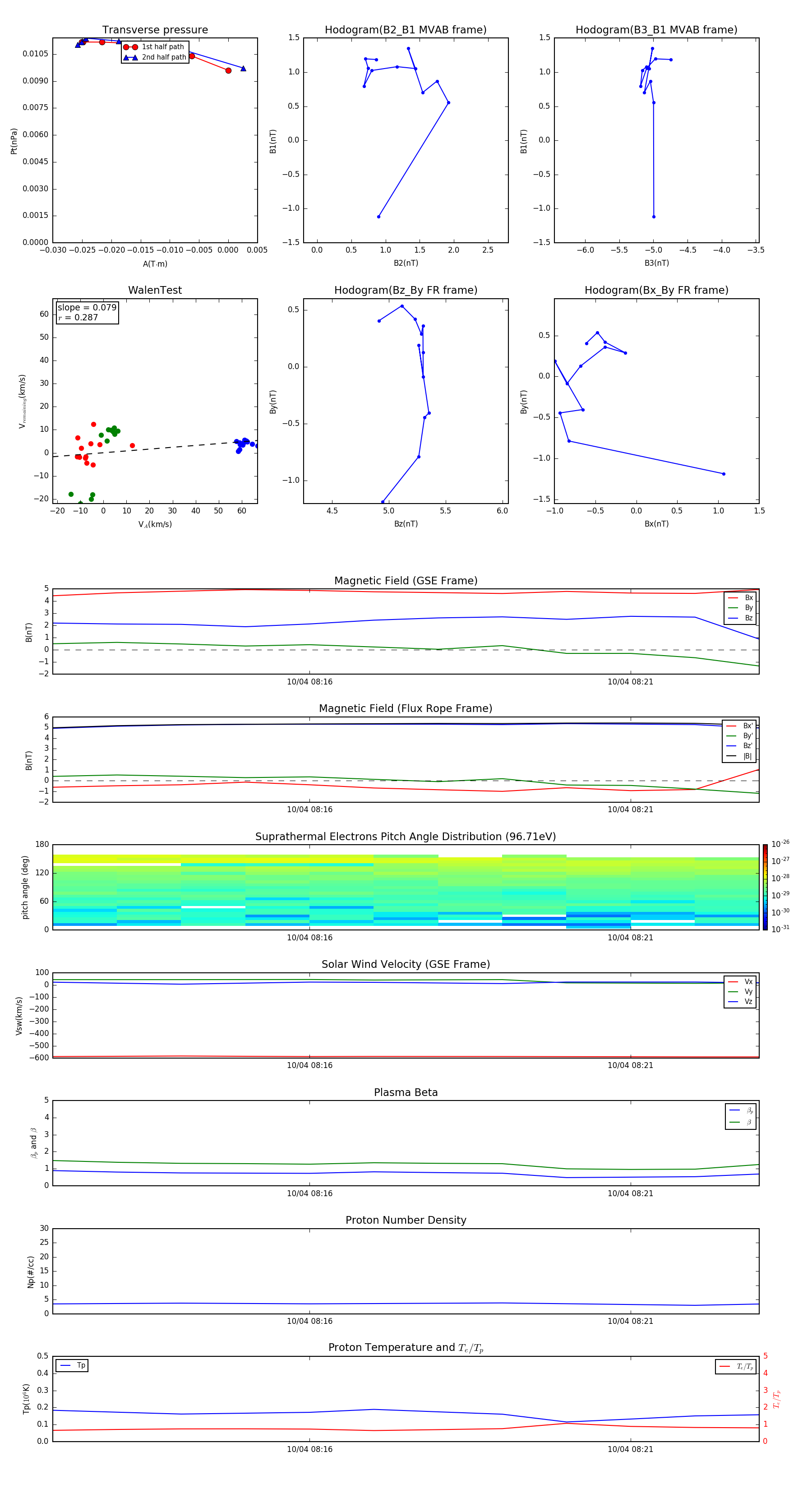Click the 'By' legend entry in GSE magnetic field
This screenshot has height=1489, width=812.
740,608
